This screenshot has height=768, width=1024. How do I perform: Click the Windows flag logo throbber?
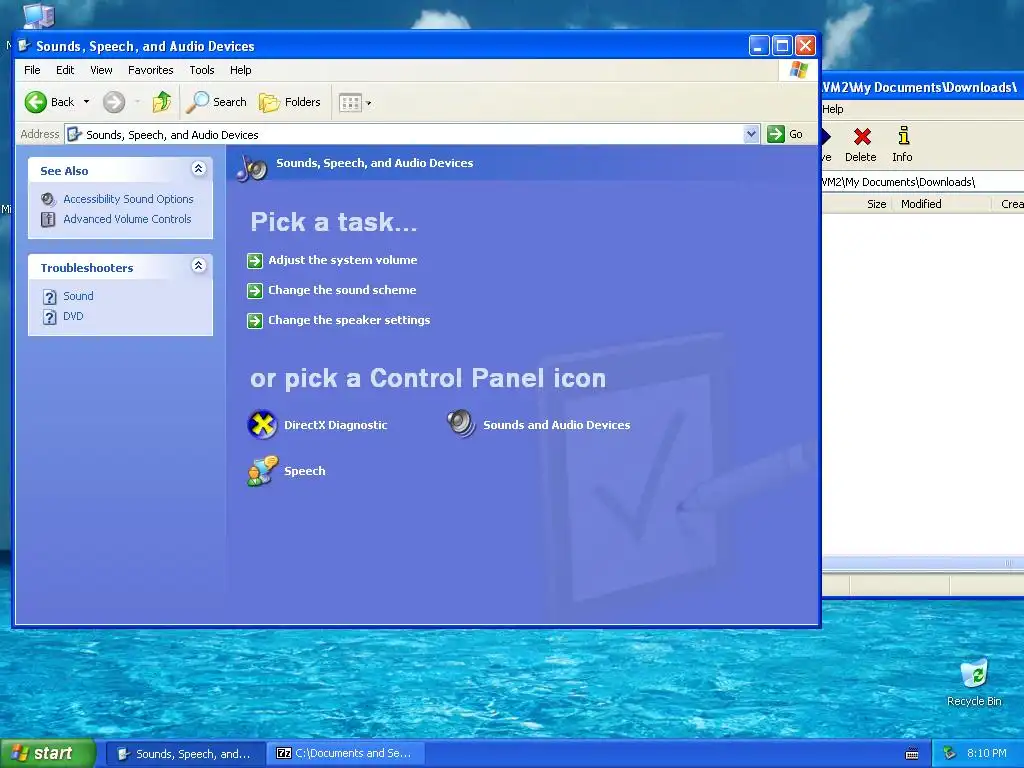[799, 70]
